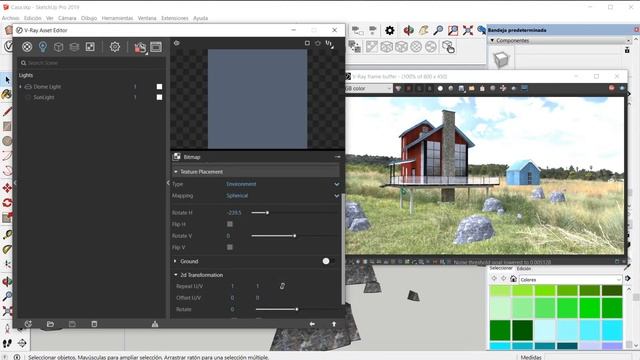This screenshot has height=360, width=640.
Task: Show the frame buffer window icon
Action: point(156,47)
